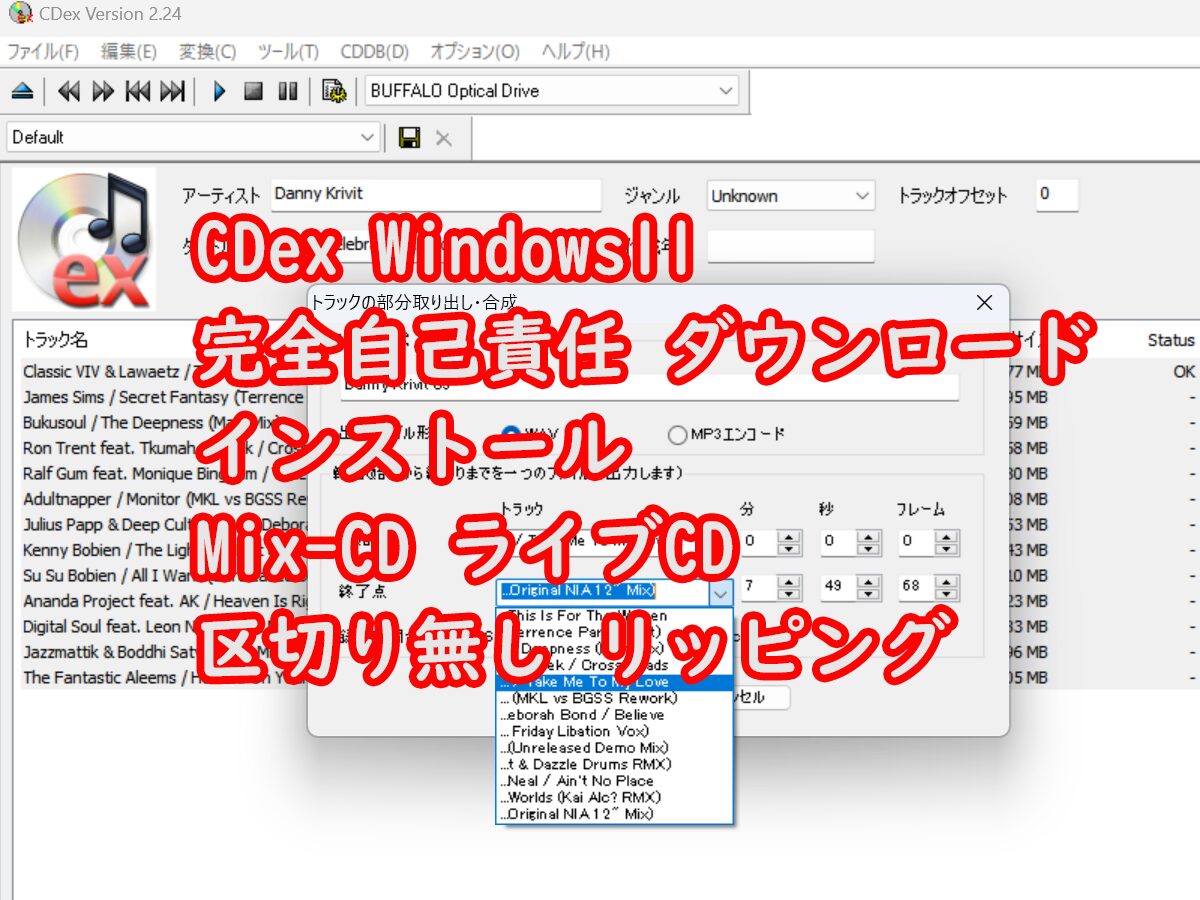The width and height of the screenshot is (1200, 900).
Task: Select "...Worlds (Kai Alc? RMX)" list entry
Action: 615,797
